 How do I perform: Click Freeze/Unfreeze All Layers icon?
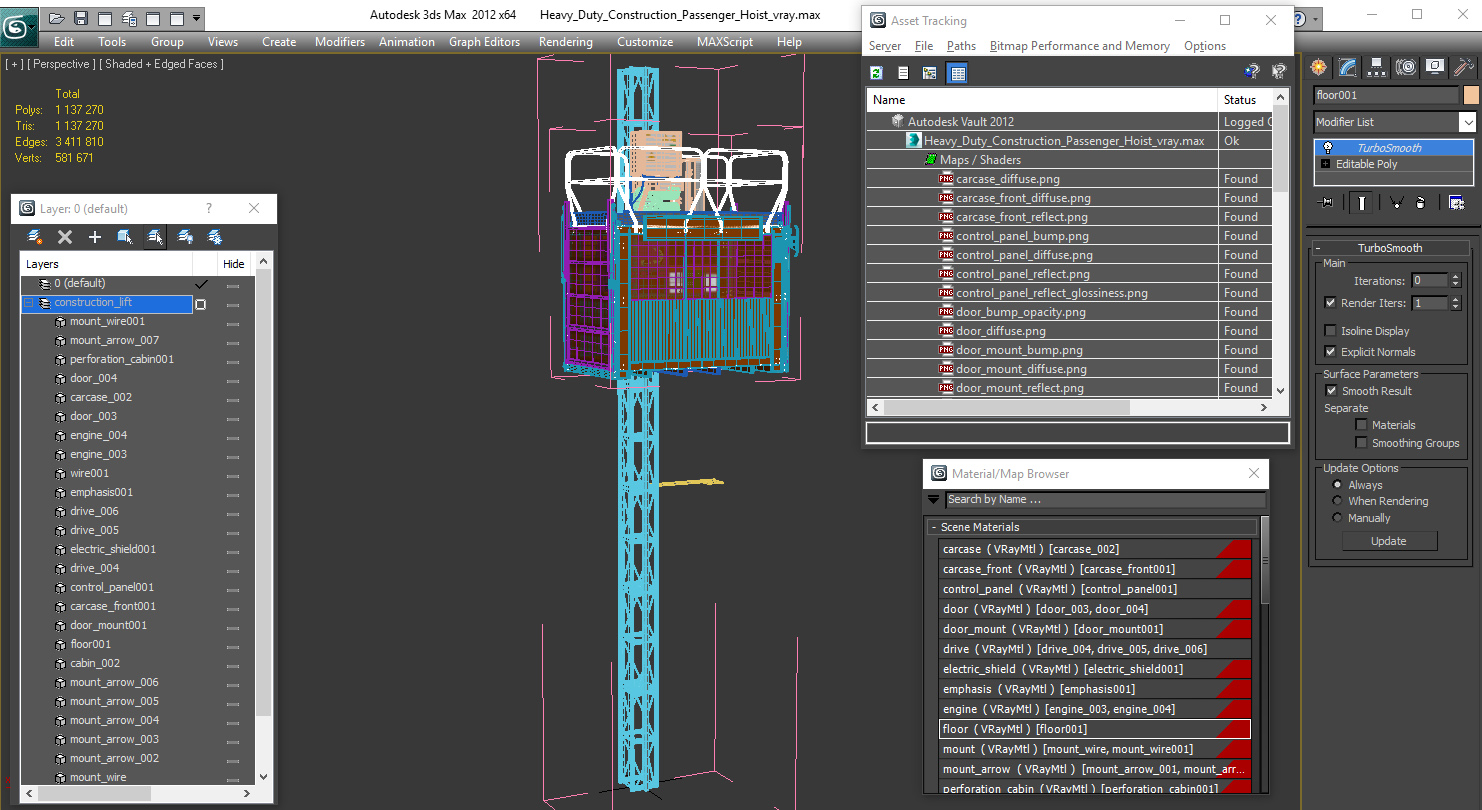click(215, 237)
